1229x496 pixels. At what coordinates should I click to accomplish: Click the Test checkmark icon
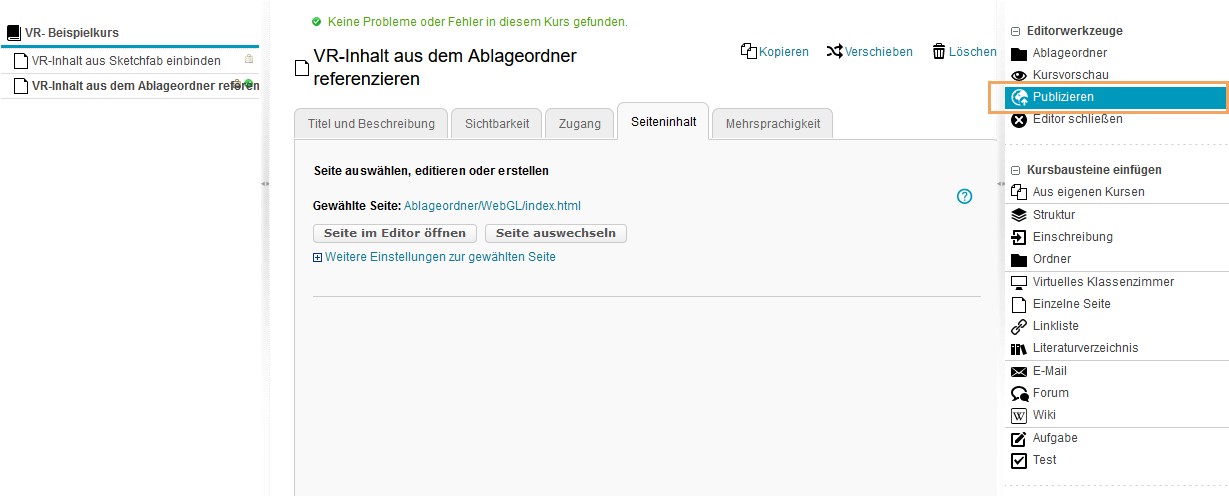click(1019, 461)
